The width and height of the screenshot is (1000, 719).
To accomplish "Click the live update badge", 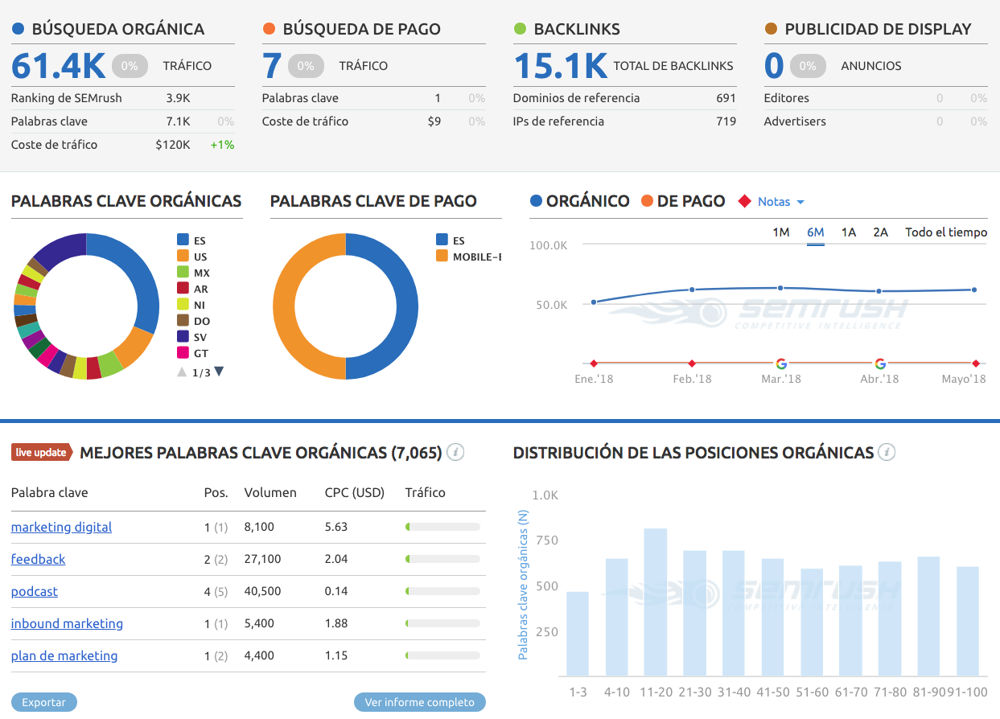I will pyautogui.click(x=41, y=452).
